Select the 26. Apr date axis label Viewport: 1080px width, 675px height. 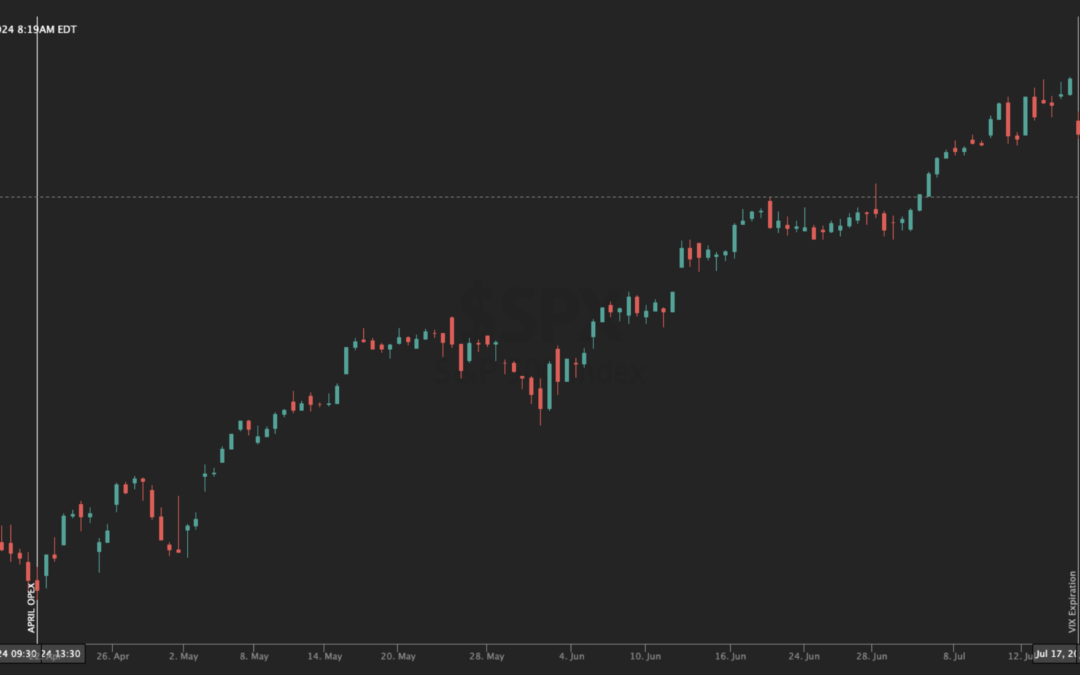coord(113,657)
